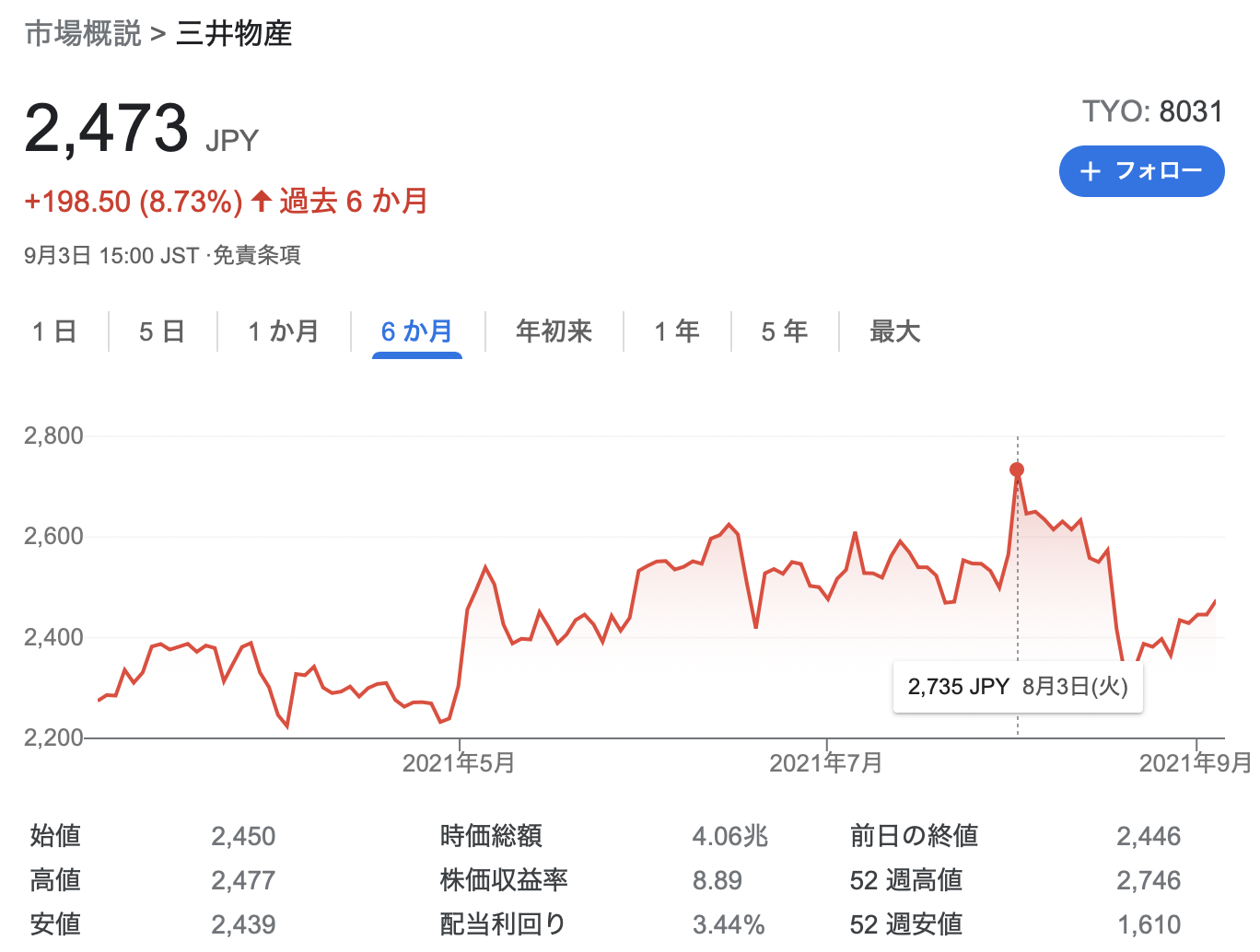
Task: Click the 高値 value 2,477
Action: [243, 880]
